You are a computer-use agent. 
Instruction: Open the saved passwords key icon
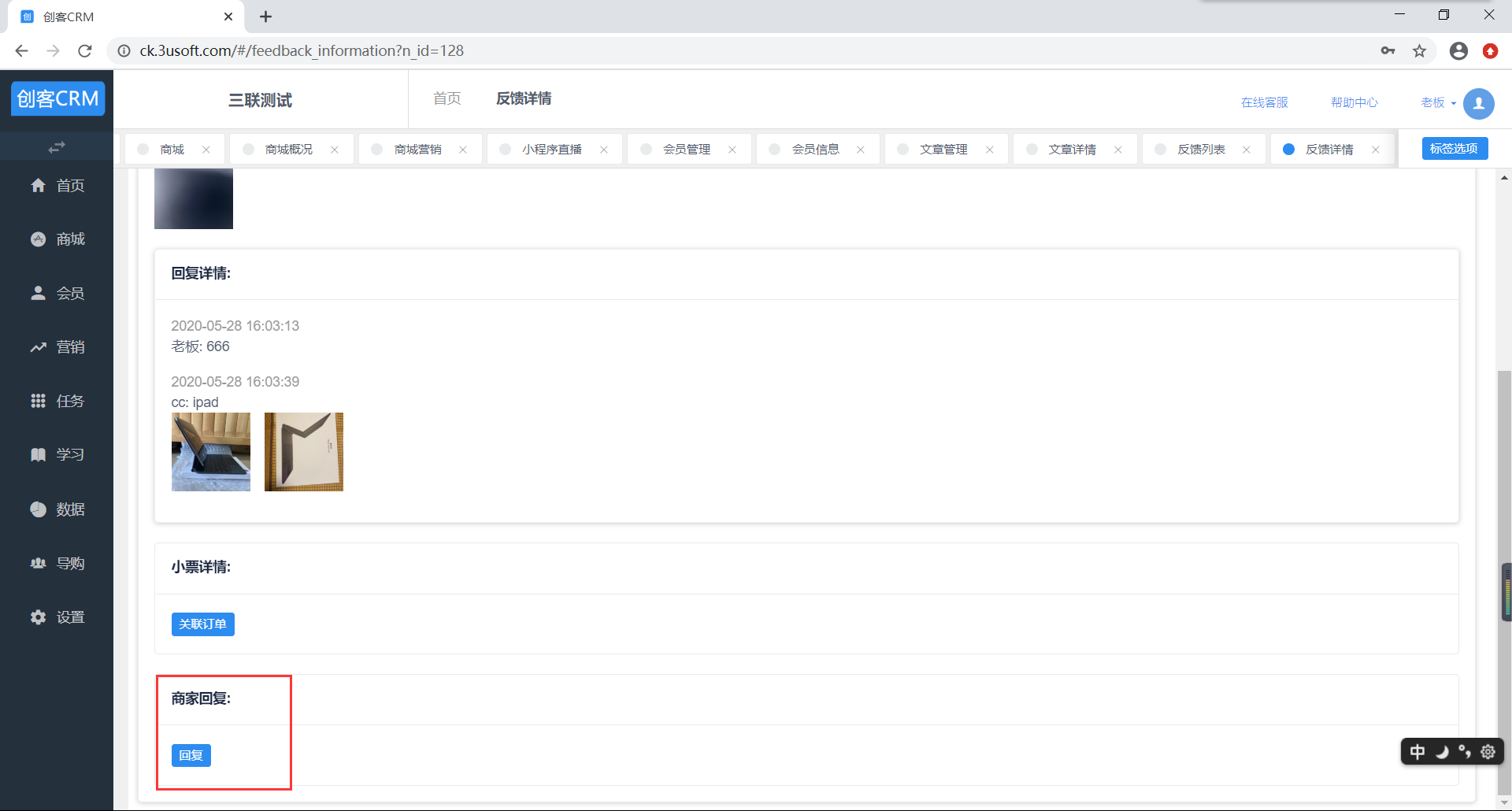pos(1388,51)
